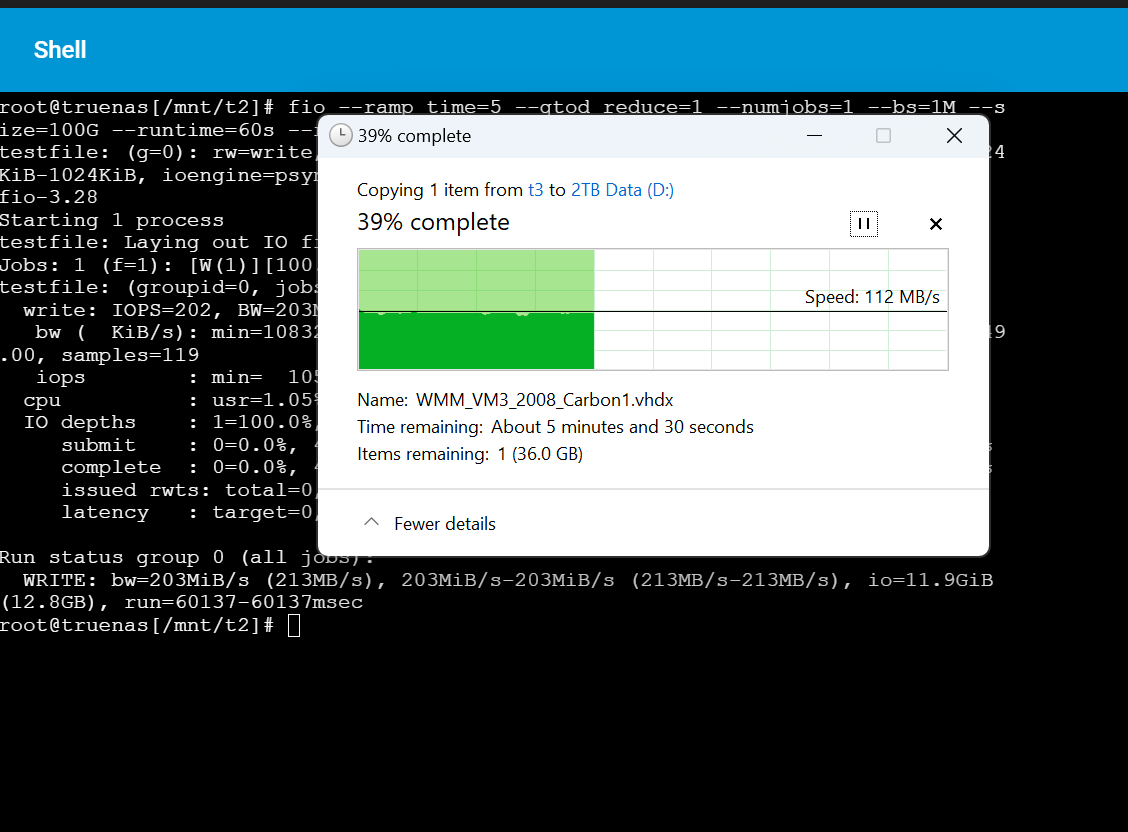Click the Items remaining 36.0 GB line
The image size is (1128, 832).
(470, 454)
